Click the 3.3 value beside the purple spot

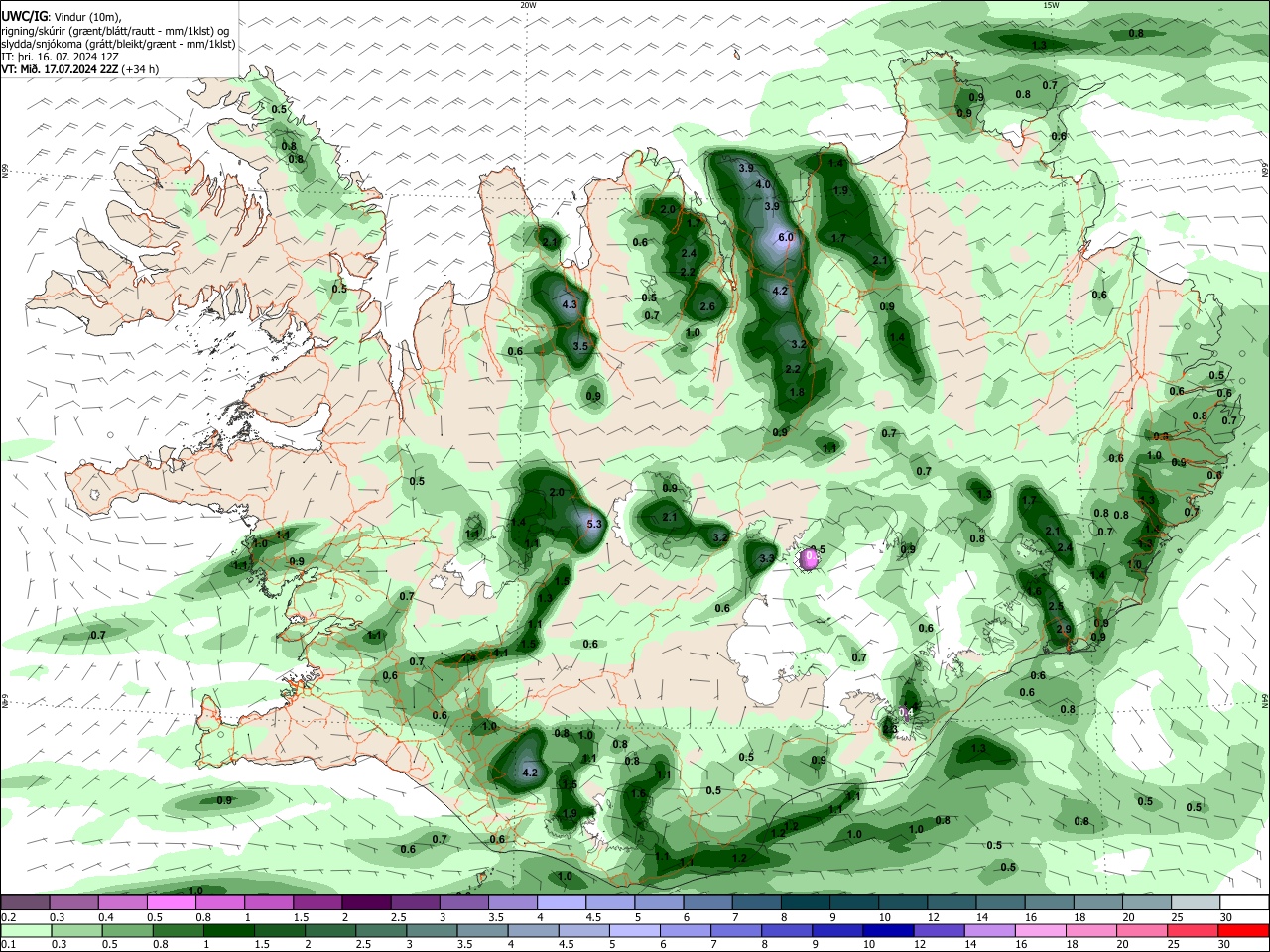tap(766, 559)
